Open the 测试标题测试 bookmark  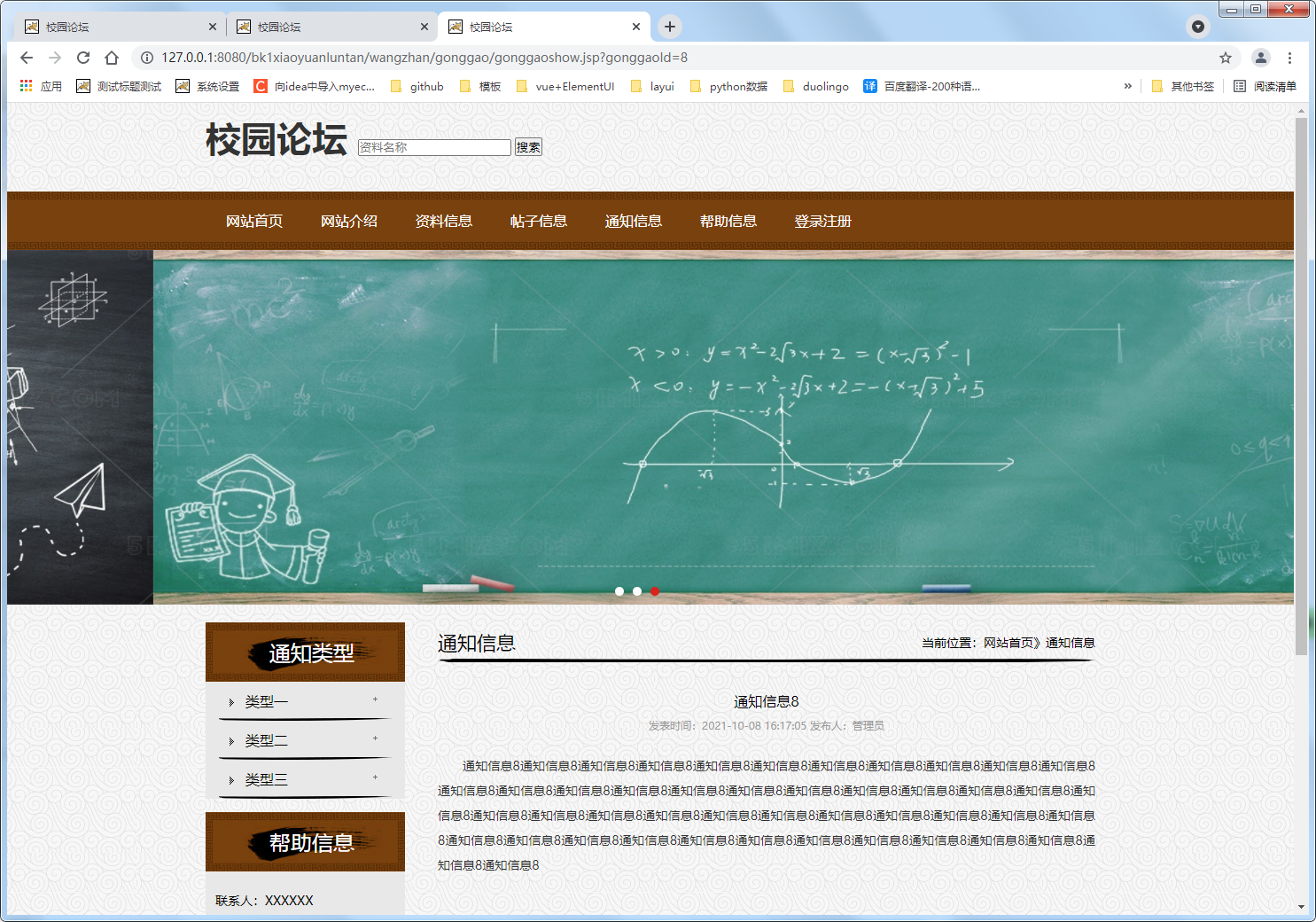pos(119,86)
